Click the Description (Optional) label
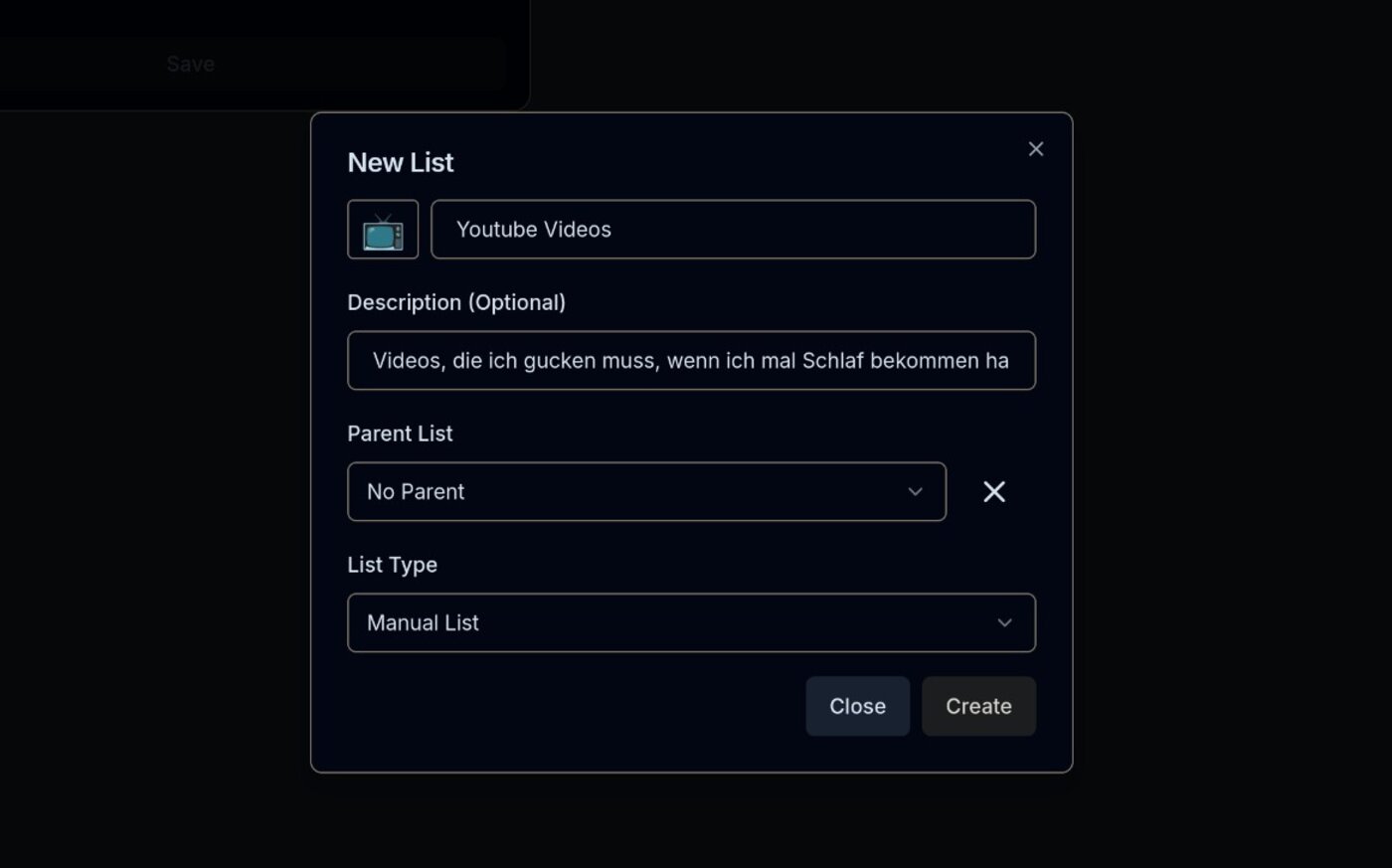Screen dimensions: 1392x868 (456, 302)
